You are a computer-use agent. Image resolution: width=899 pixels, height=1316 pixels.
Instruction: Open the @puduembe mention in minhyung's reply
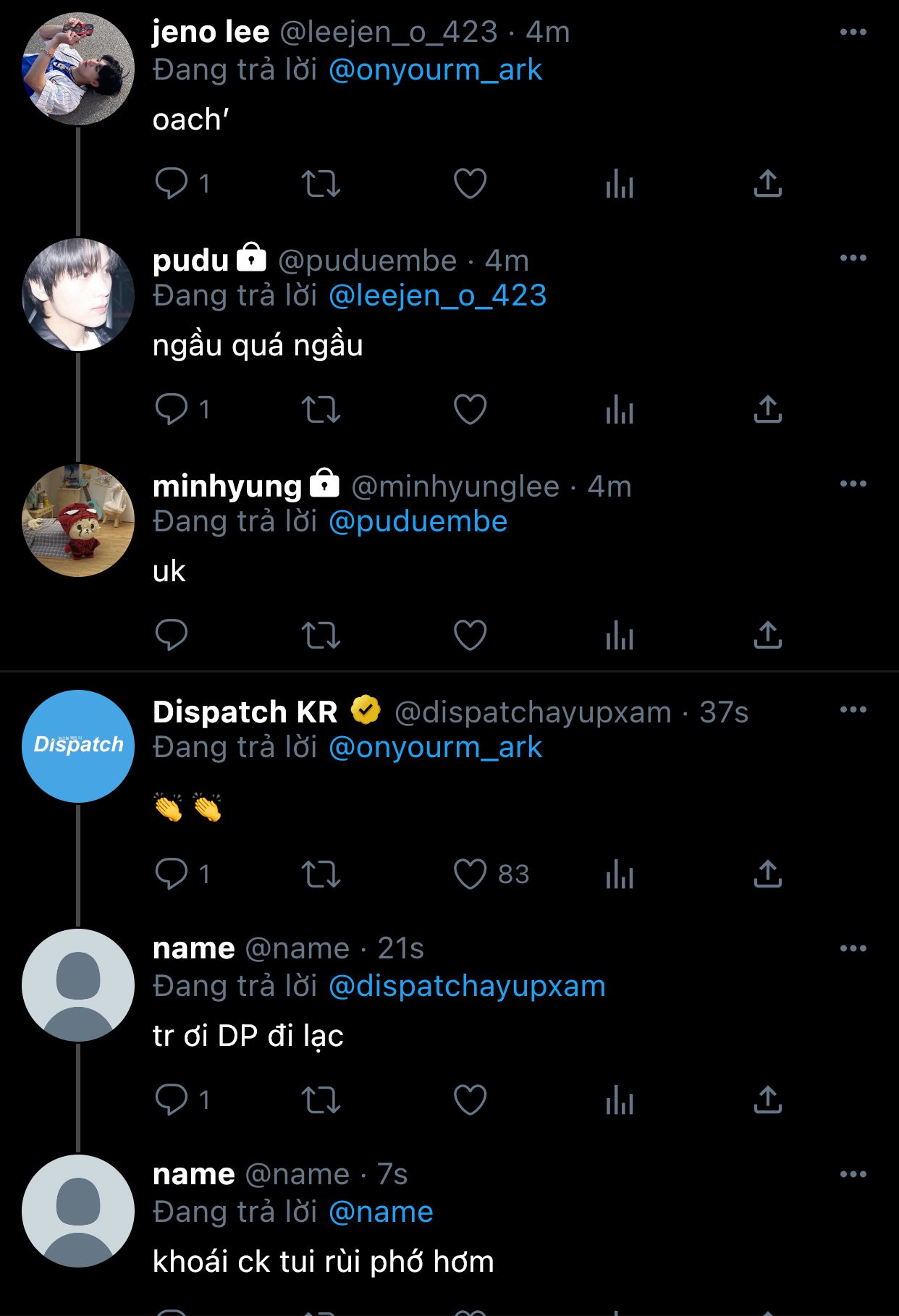point(418,521)
